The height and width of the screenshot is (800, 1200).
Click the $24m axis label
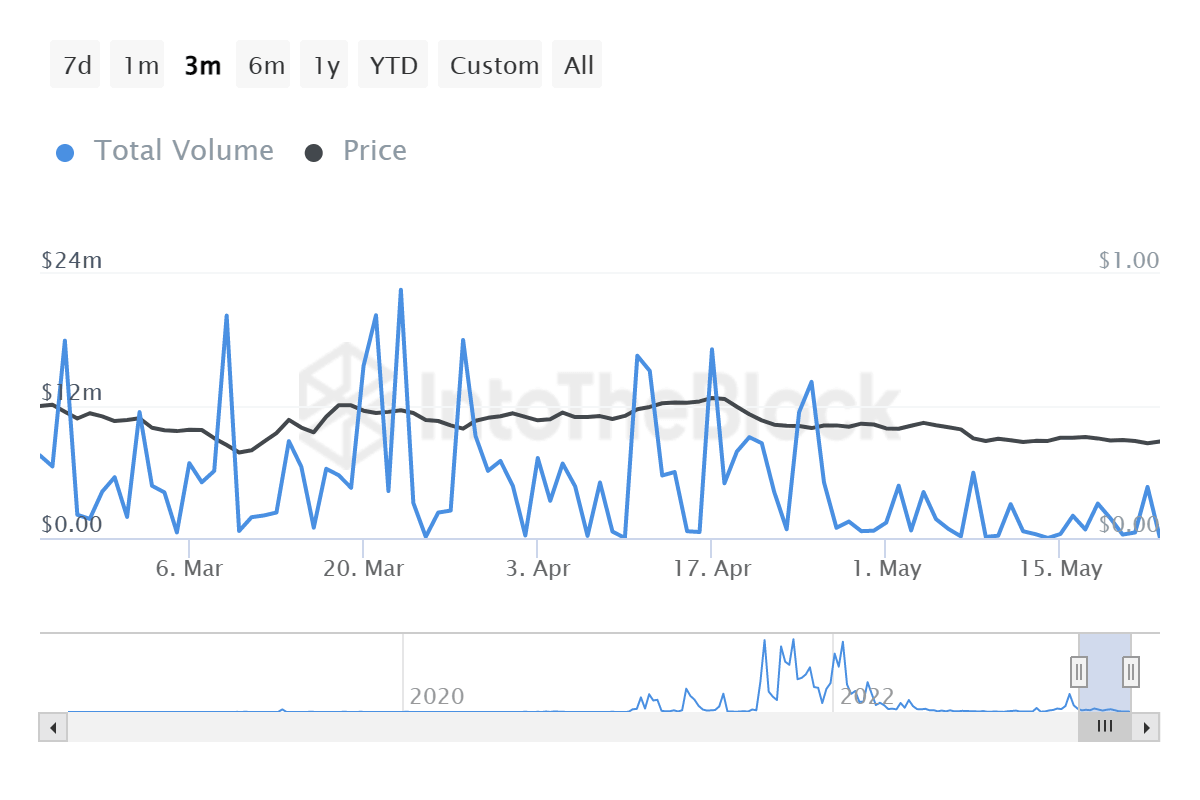(x=71, y=259)
